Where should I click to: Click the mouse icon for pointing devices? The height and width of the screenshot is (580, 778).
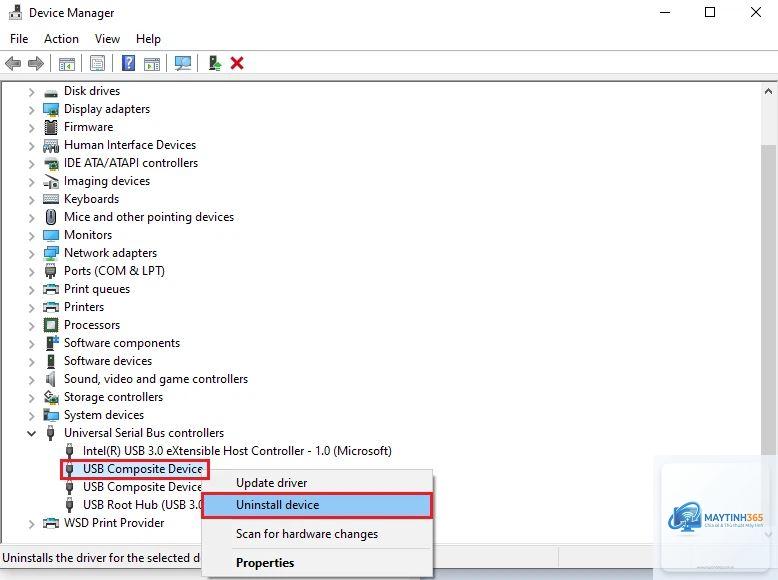[51, 217]
